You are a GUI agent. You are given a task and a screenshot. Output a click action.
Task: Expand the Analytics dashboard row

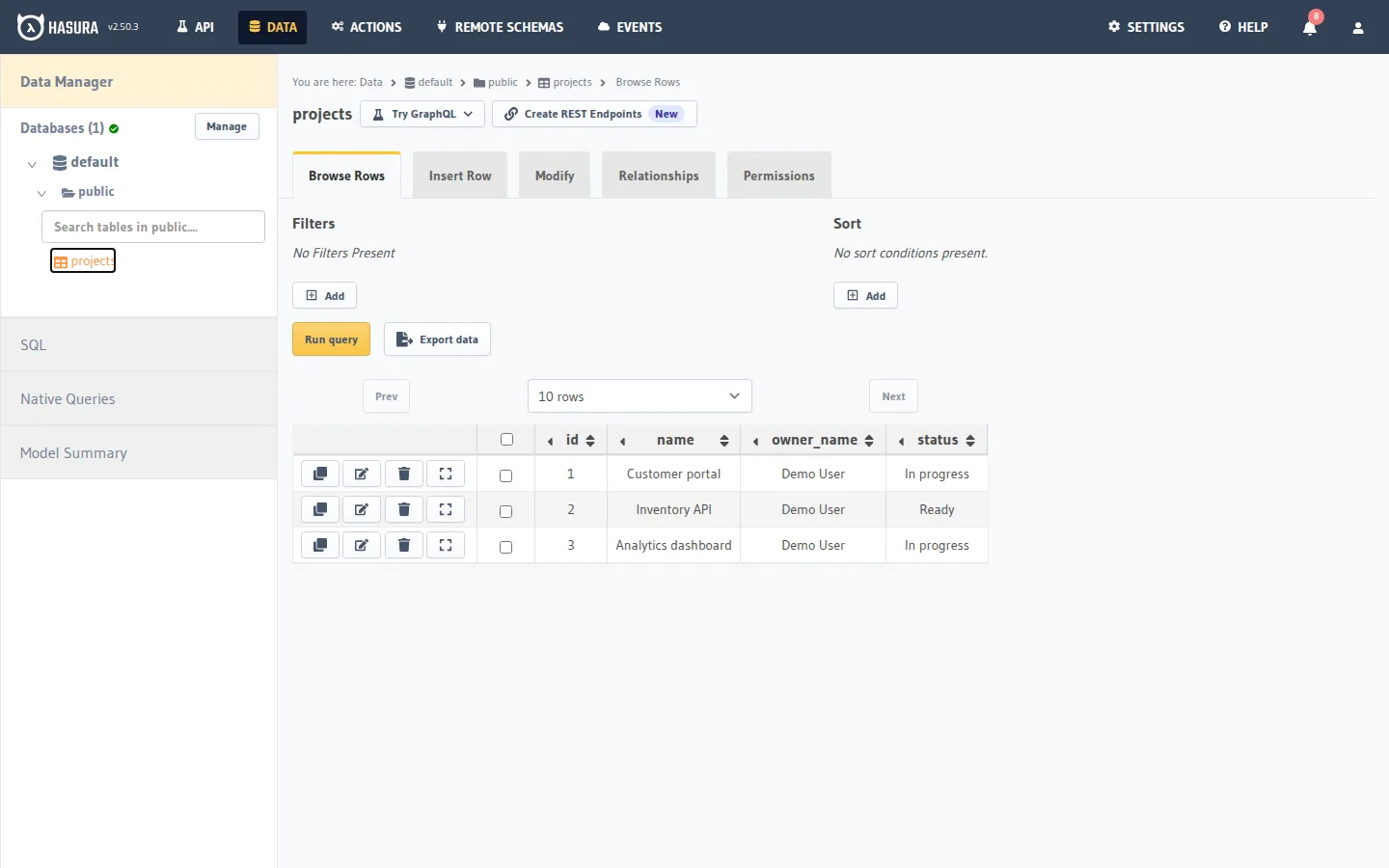point(446,545)
